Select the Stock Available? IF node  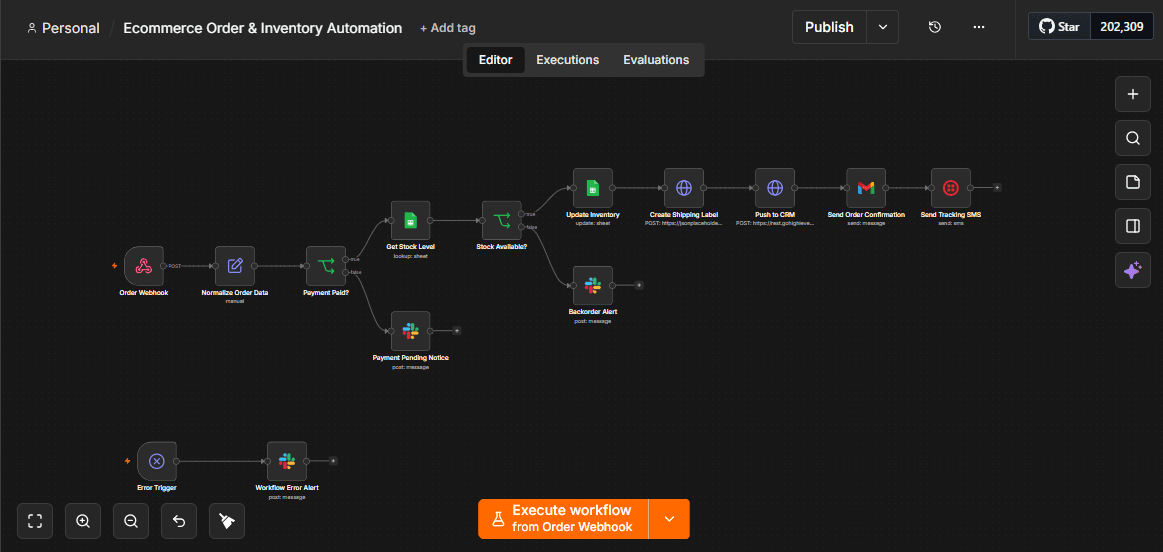(x=501, y=220)
